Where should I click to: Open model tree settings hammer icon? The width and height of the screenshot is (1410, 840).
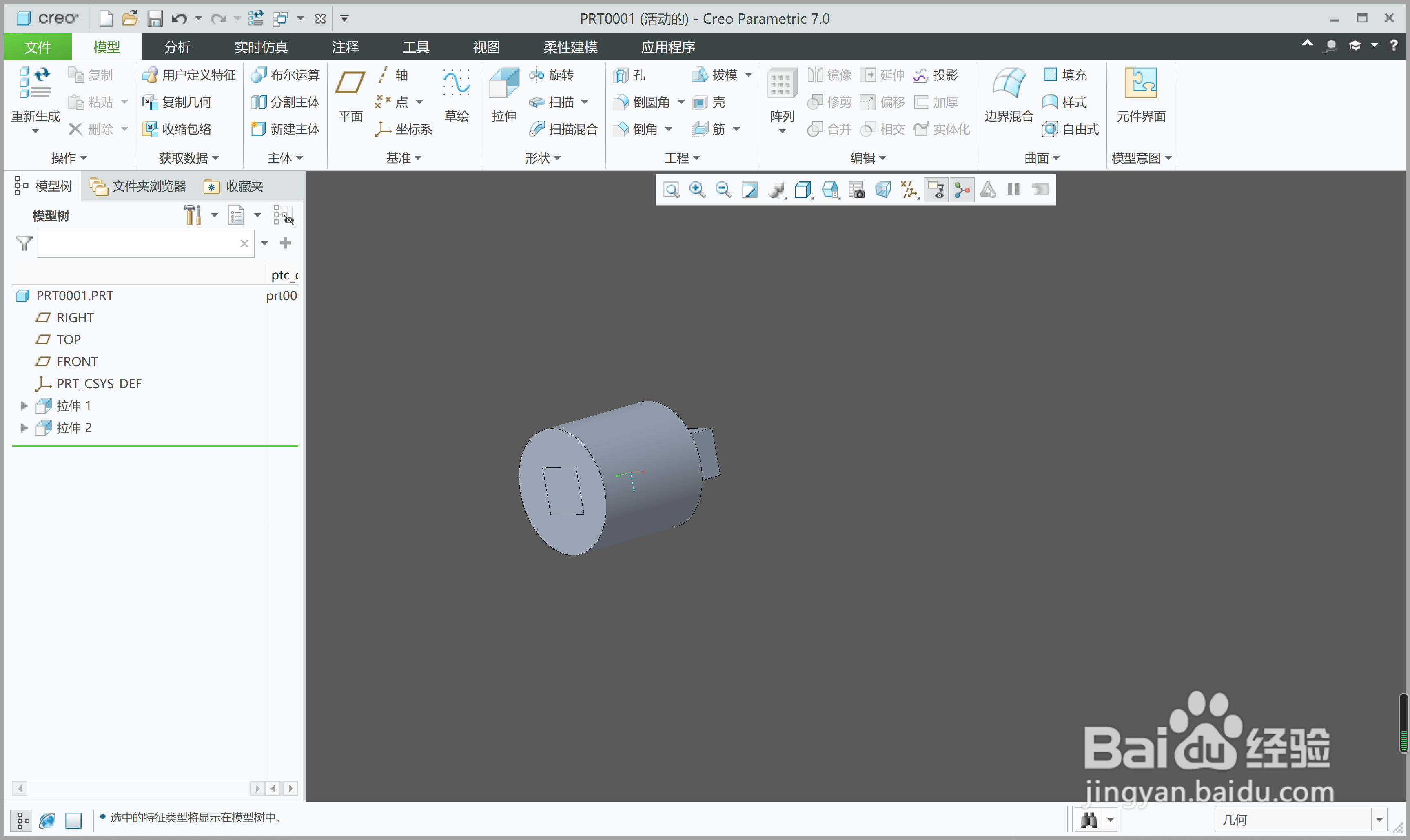(x=193, y=215)
